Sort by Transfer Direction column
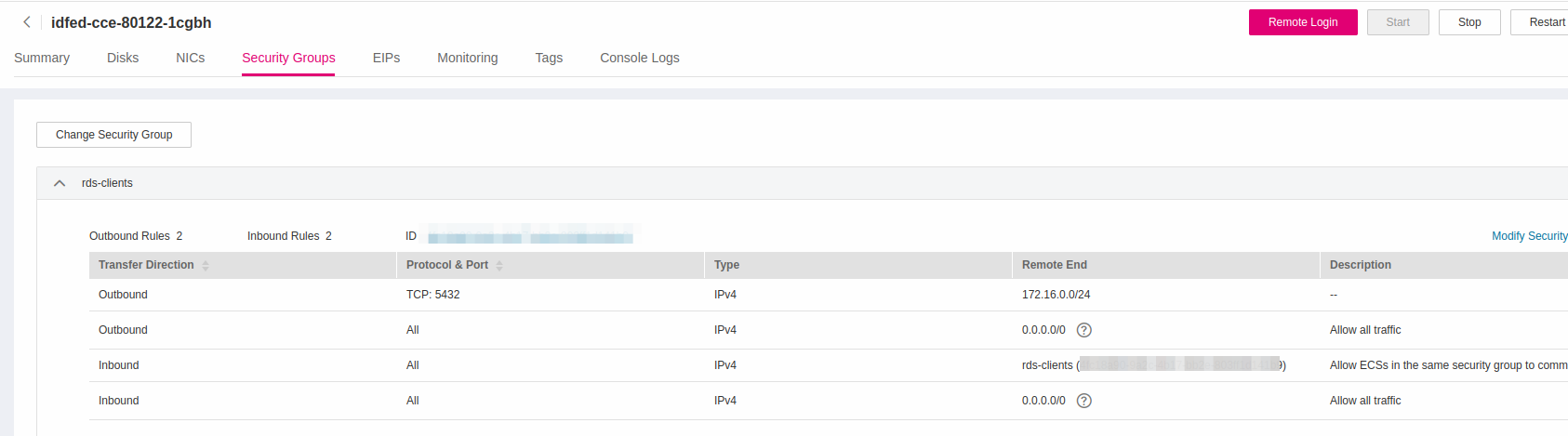The height and width of the screenshot is (436, 1568). 206,266
